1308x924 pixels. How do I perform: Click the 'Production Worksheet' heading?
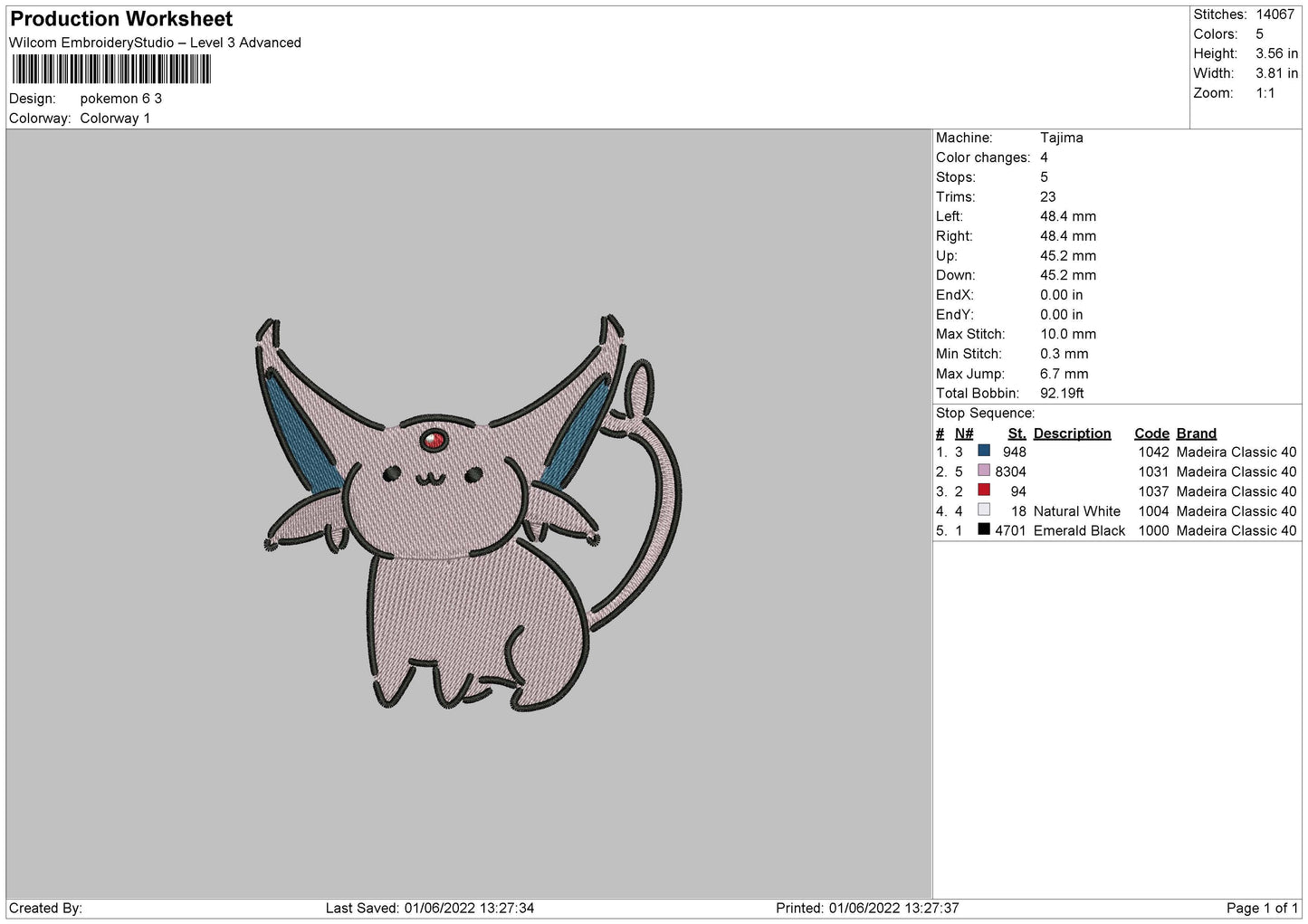click(121, 19)
